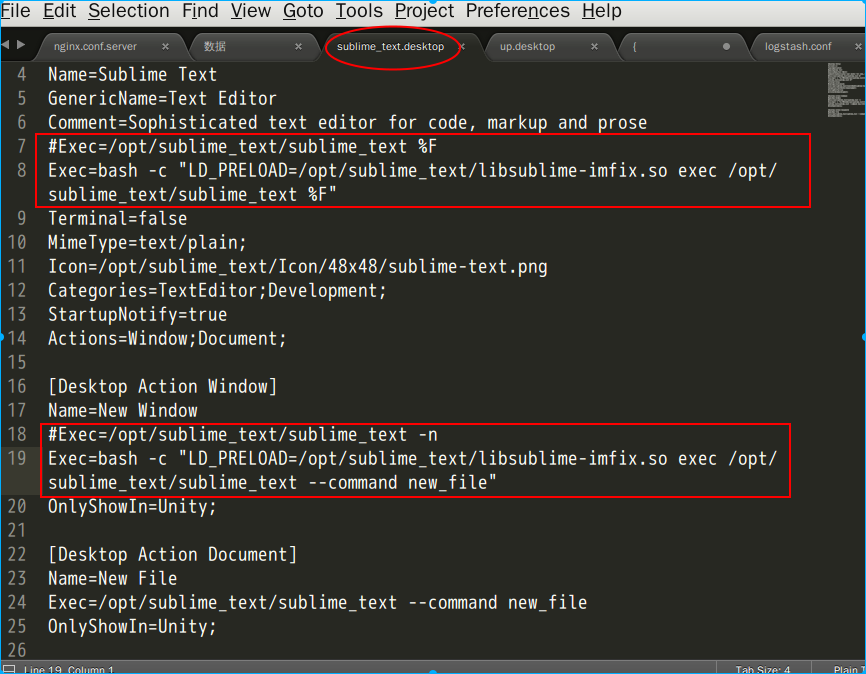Screen dimensions: 866x674
Task: Place cursor on the Terminal=false line
Action: [118, 219]
